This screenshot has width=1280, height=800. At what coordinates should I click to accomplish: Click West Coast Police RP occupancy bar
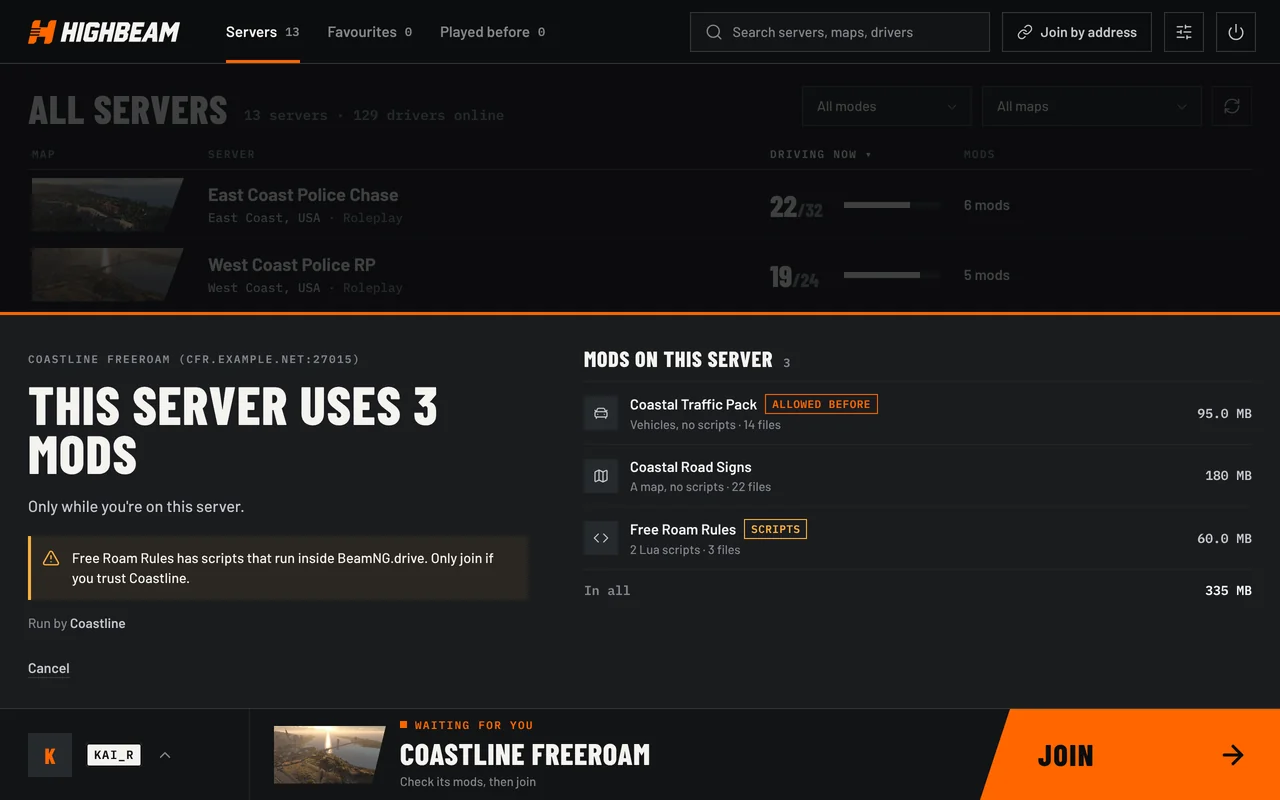pos(892,275)
